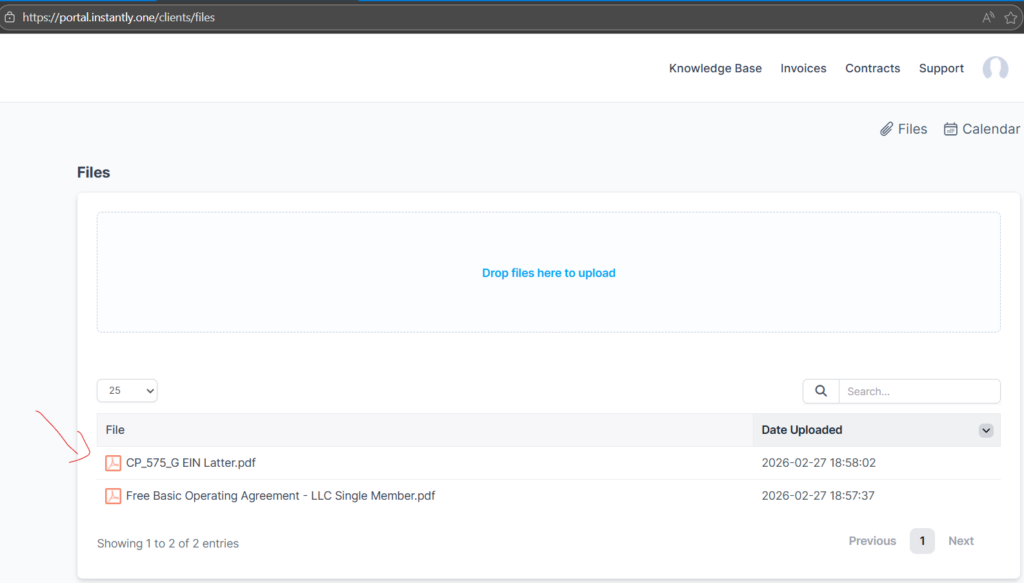1024x583 pixels.
Task: Go to Invoices in the top navigation
Action: tap(803, 68)
